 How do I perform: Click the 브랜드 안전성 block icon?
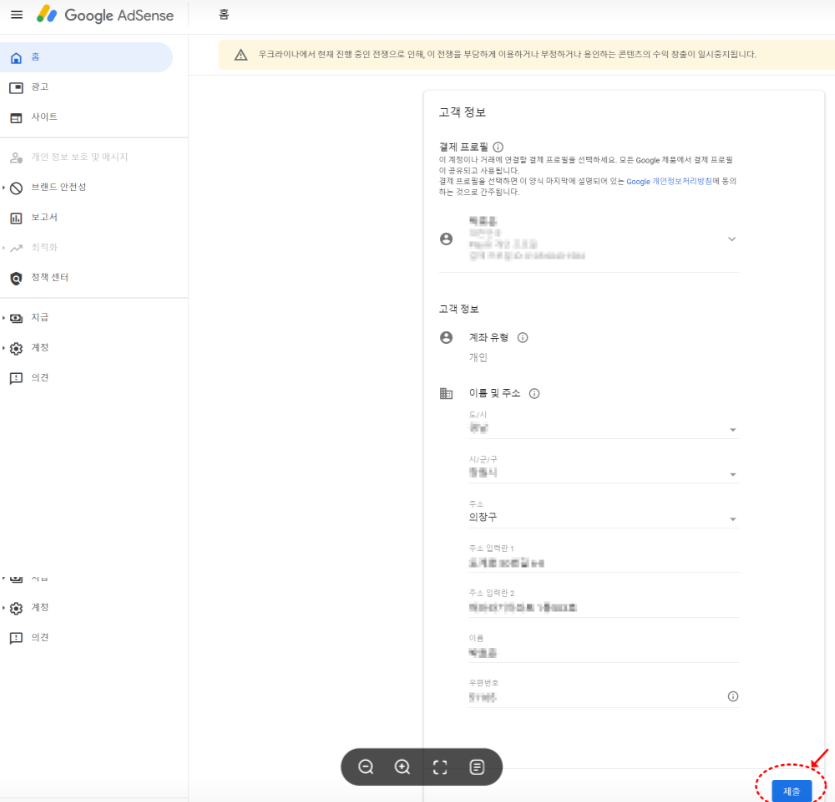[x=17, y=188]
